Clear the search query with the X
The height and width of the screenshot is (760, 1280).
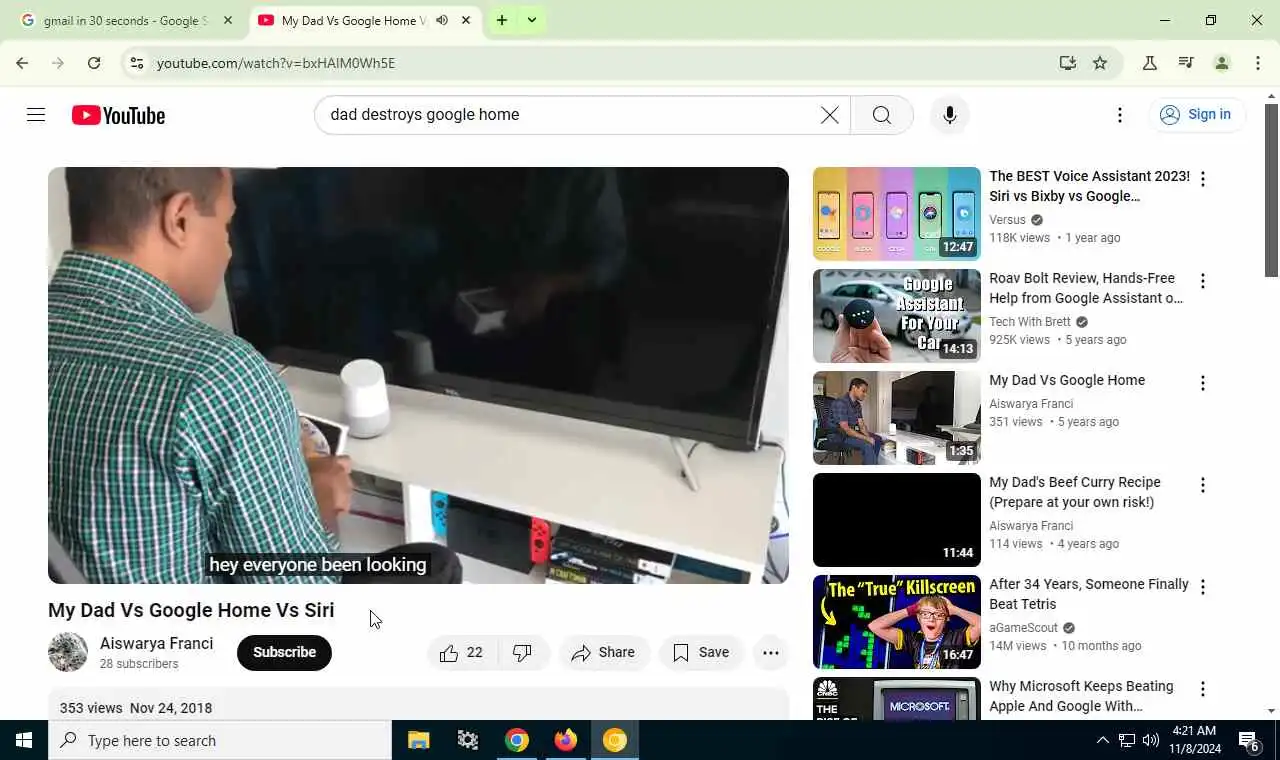830,115
